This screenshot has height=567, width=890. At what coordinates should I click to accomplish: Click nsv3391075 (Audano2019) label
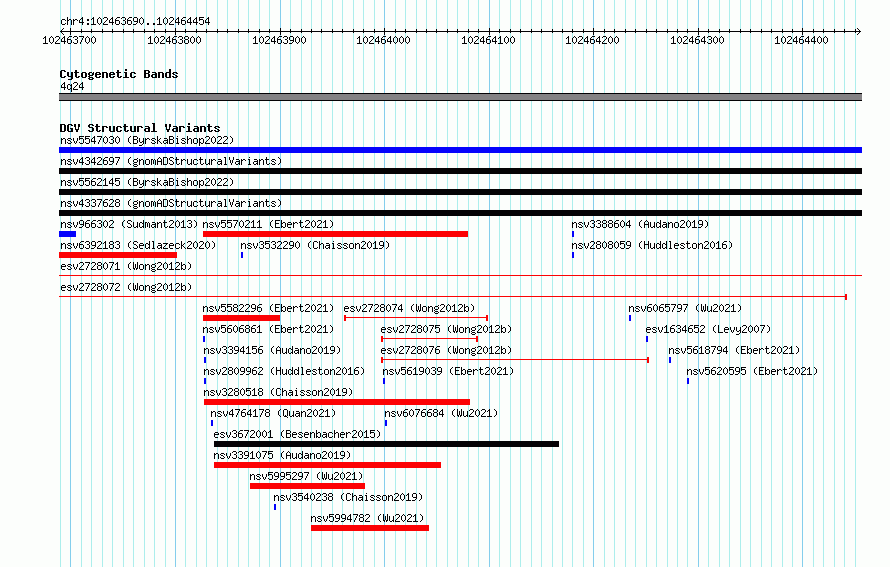tap(282, 455)
